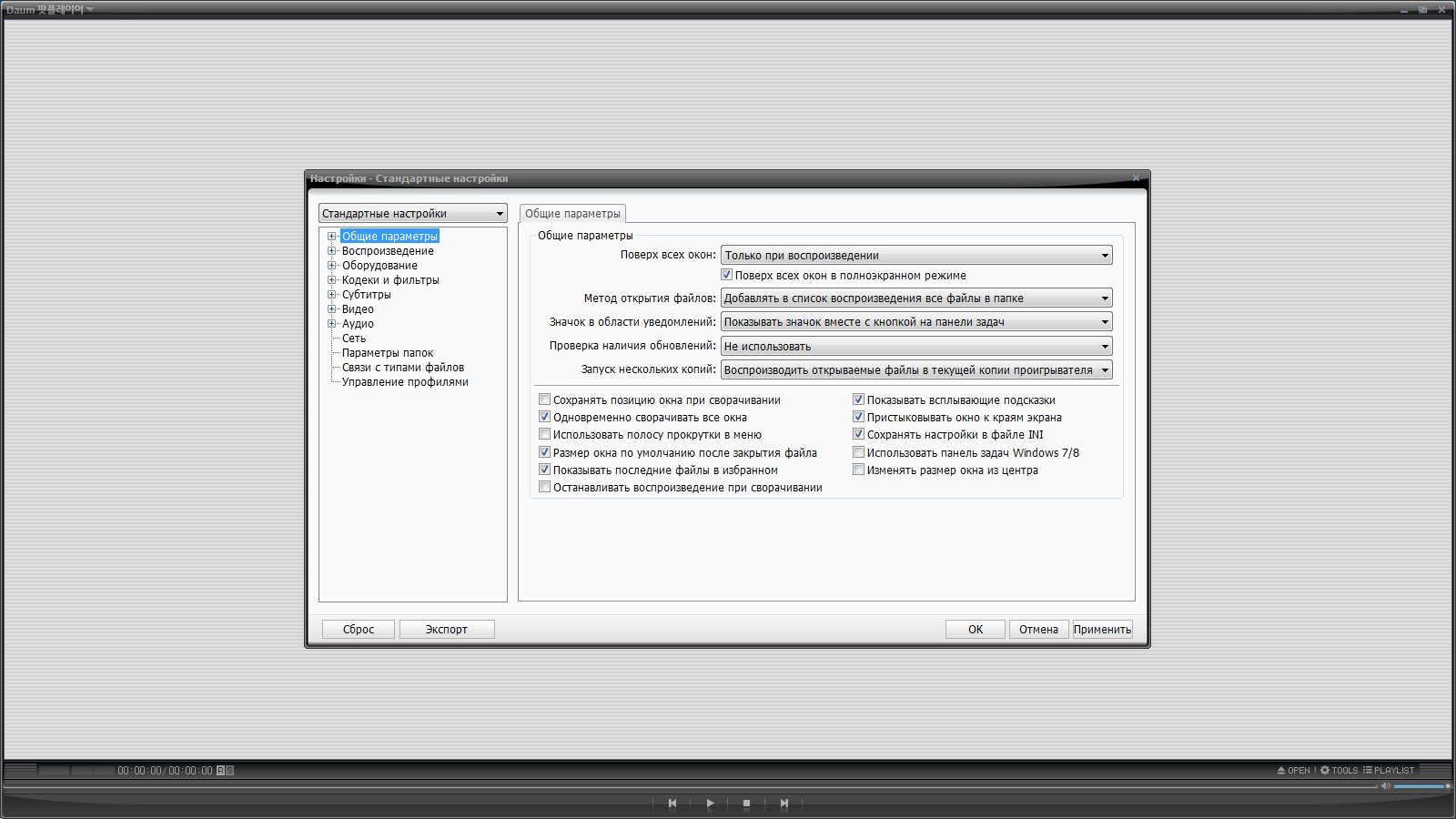The height and width of the screenshot is (819, 1456).
Task: Skip to the next track
Action: click(x=784, y=804)
